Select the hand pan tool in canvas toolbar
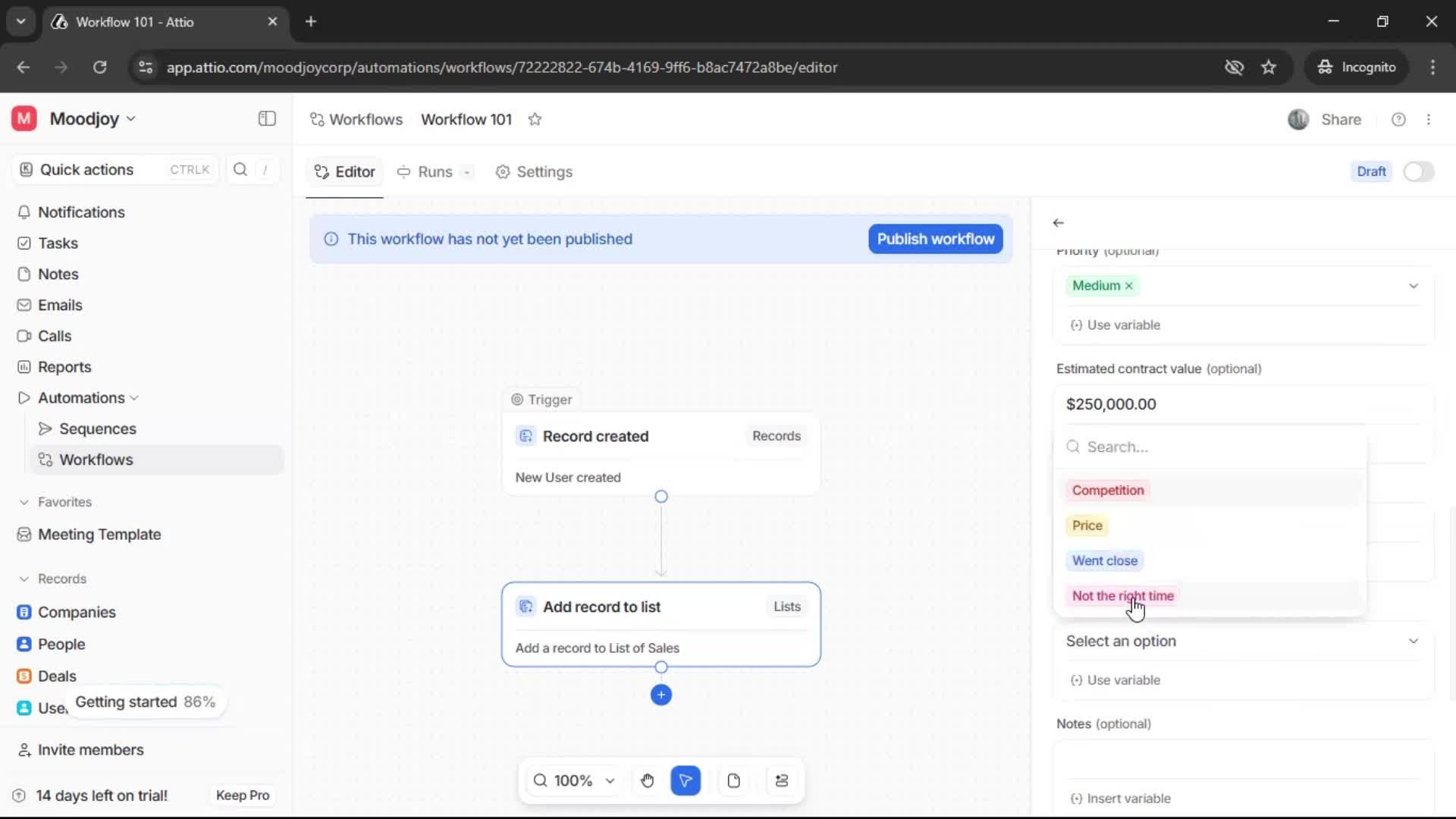The image size is (1456, 819). pyautogui.click(x=647, y=780)
